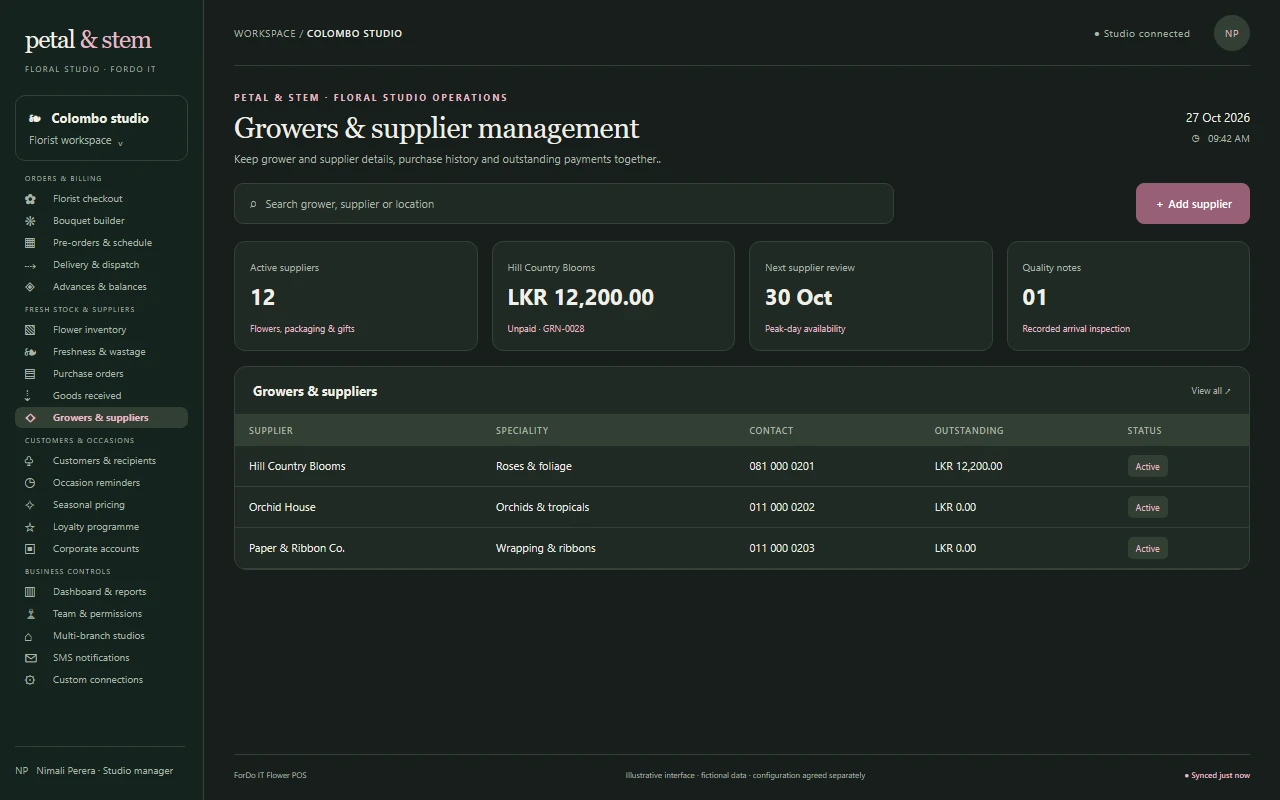Click the Bouquet builder icon

point(30,221)
